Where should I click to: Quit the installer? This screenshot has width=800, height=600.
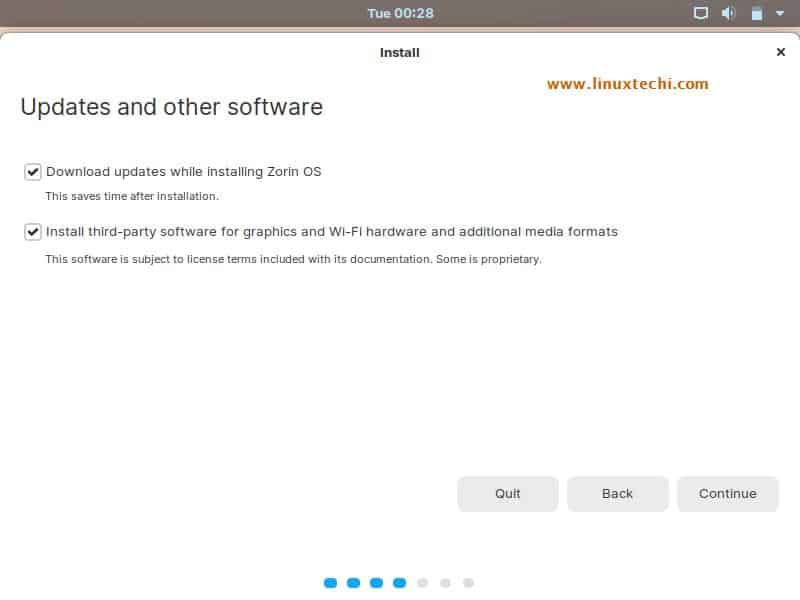click(508, 494)
